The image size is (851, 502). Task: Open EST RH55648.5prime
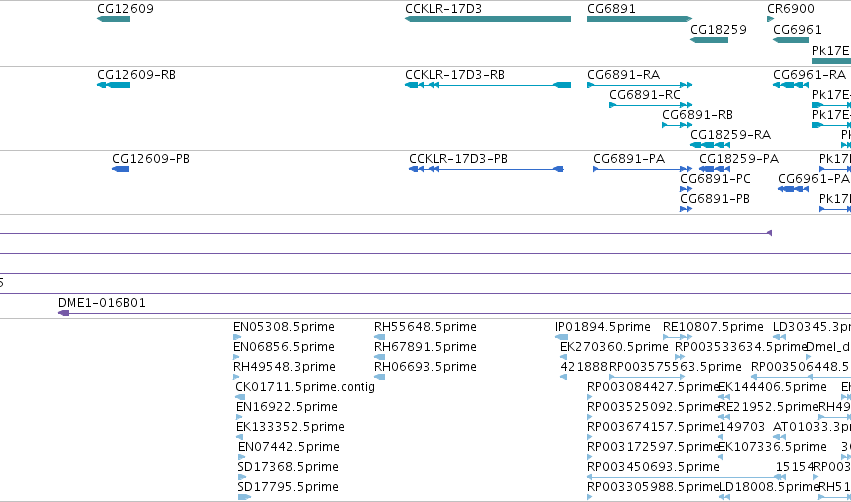(x=426, y=327)
